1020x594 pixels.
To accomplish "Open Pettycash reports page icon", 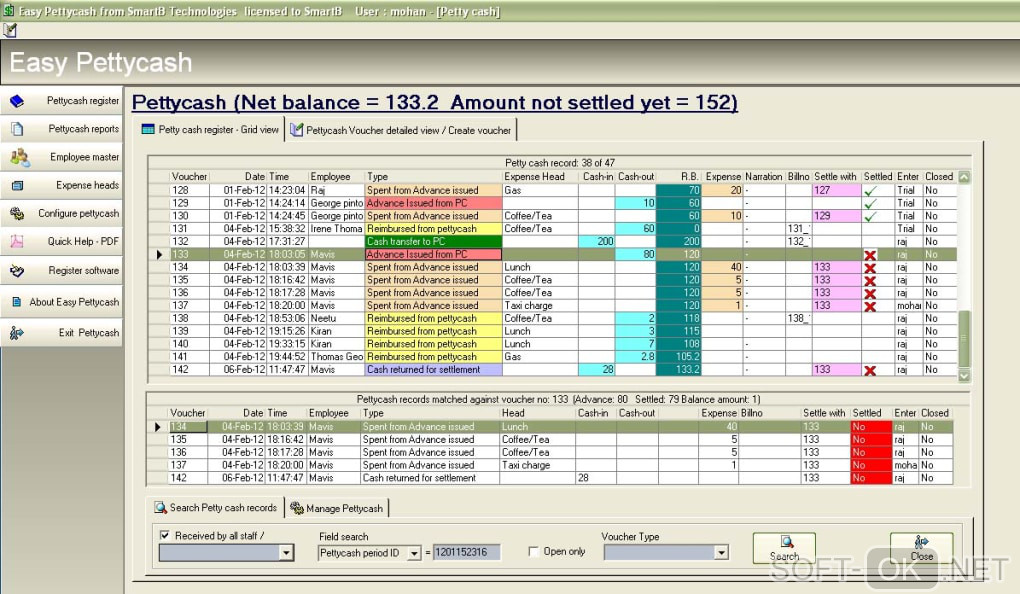I will 18,129.
